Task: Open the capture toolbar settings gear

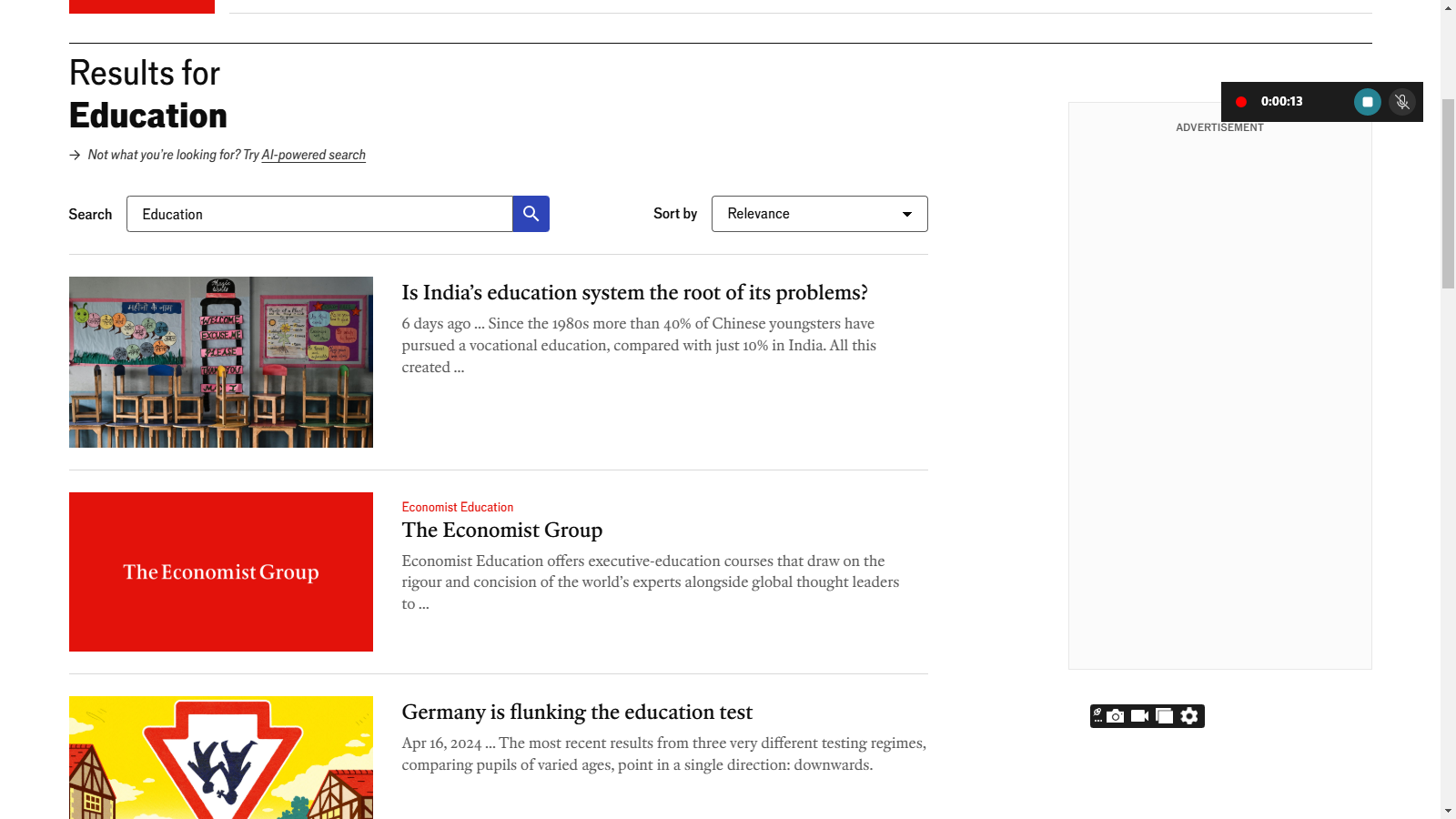Action: [1189, 716]
